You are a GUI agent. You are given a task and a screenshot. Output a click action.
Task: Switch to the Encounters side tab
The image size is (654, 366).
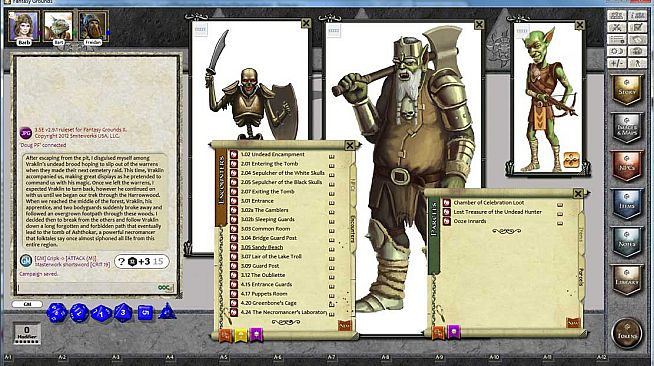pos(353,229)
